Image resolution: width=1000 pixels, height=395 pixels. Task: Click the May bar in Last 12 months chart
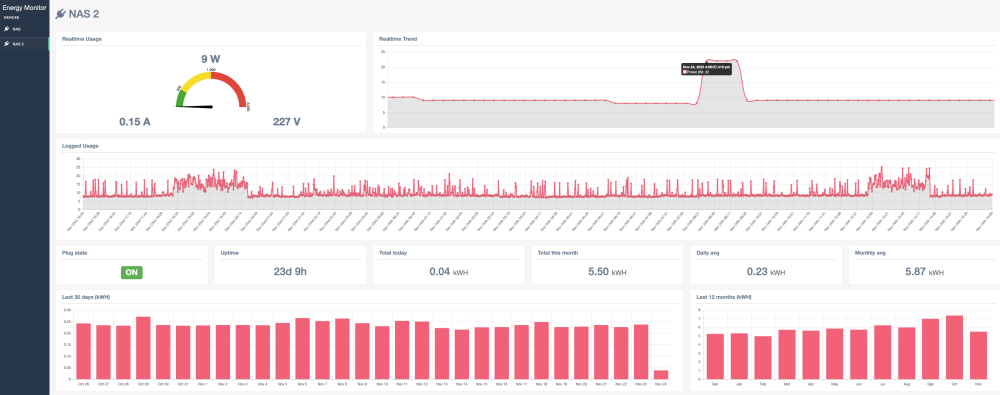tap(835, 353)
